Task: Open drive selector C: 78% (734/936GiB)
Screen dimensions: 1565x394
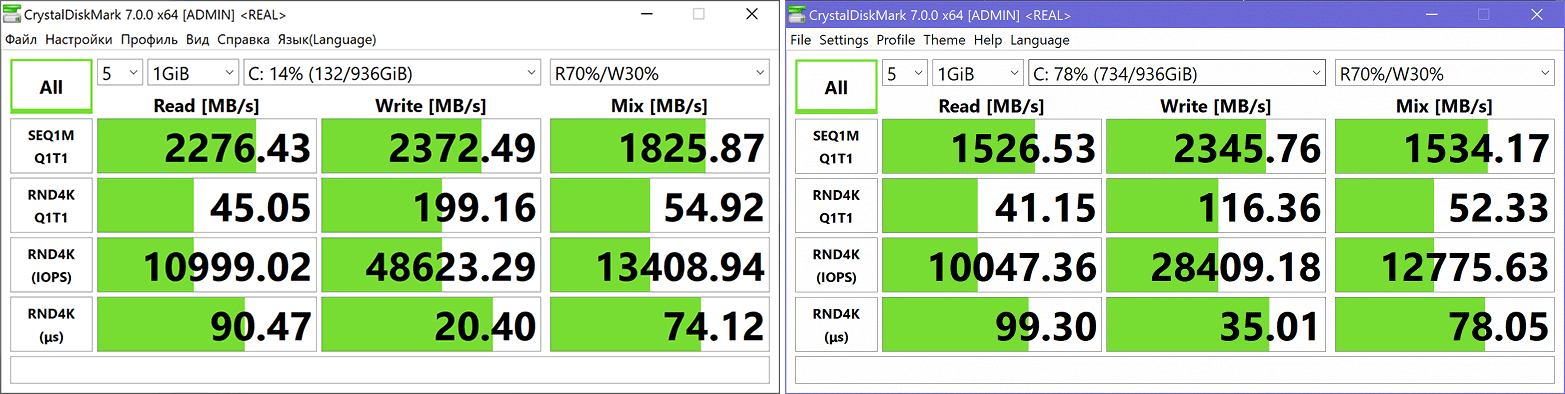Action: pyautogui.click(x=1177, y=73)
